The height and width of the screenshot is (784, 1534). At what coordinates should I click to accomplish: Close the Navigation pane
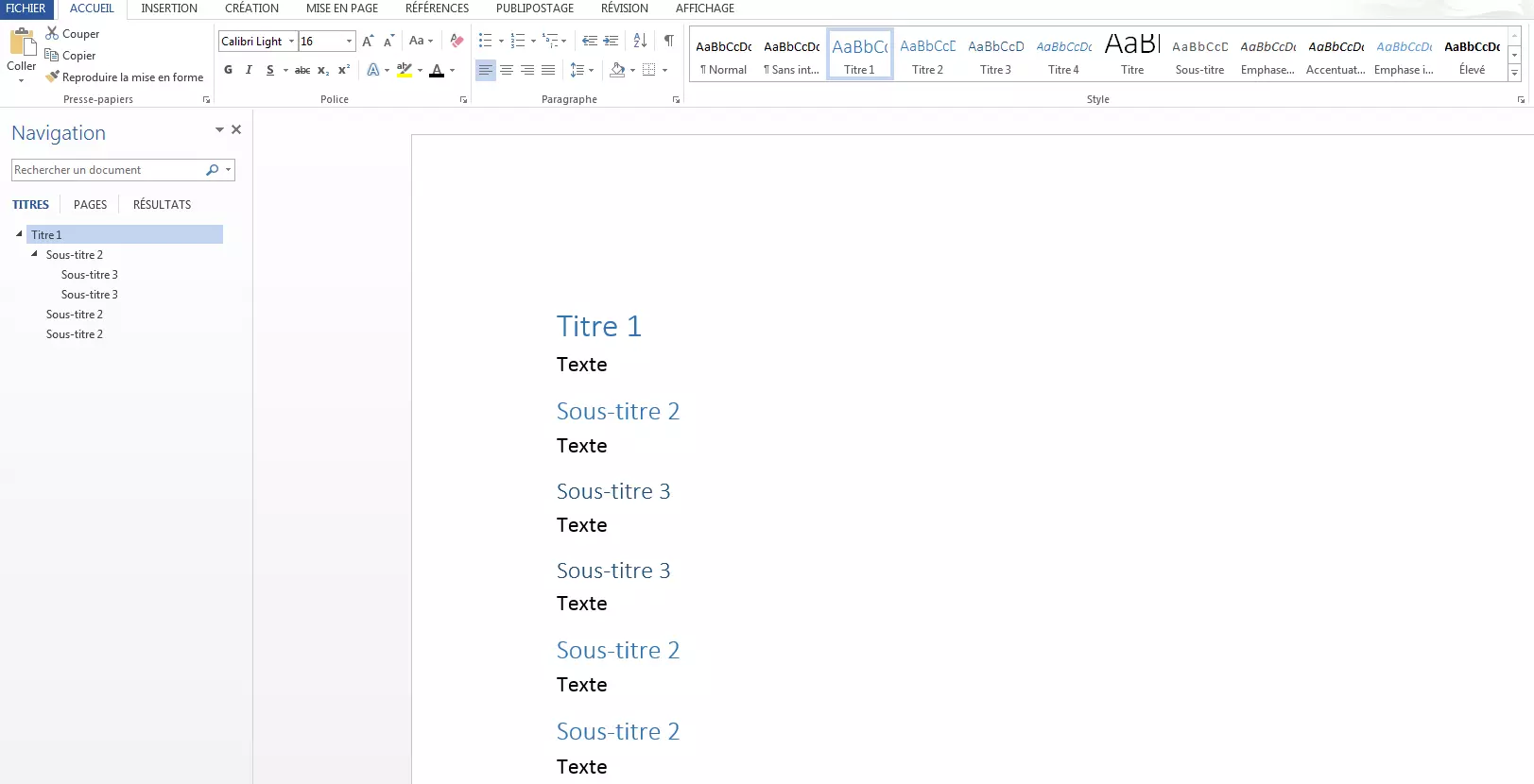(x=236, y=129)
